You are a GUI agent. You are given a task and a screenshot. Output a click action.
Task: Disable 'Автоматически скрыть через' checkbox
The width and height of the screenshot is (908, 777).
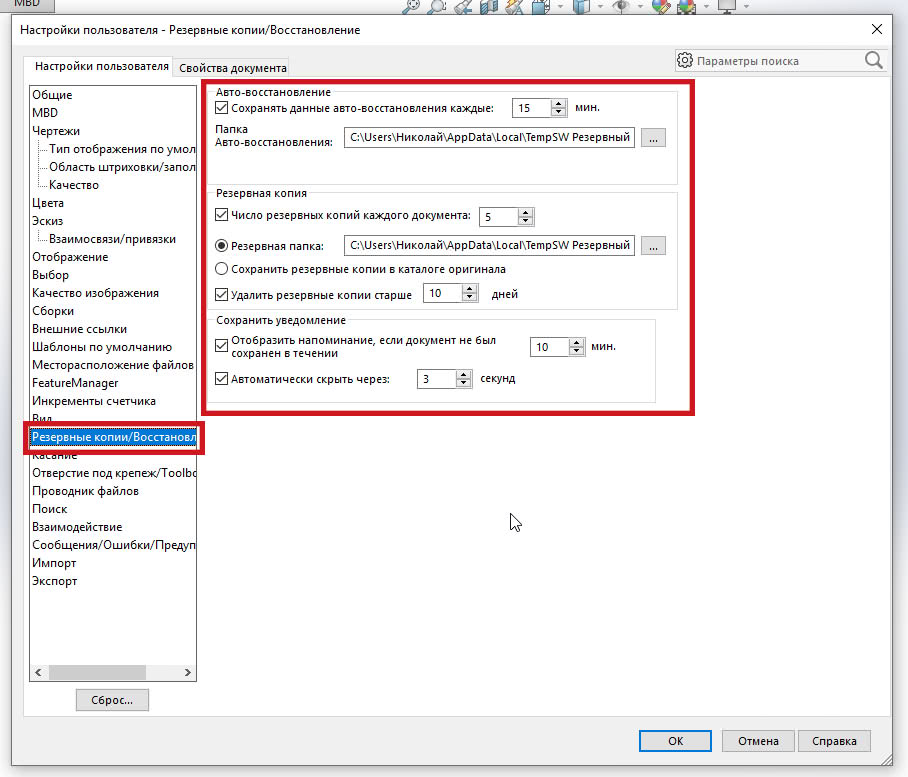tap(222, 379)
